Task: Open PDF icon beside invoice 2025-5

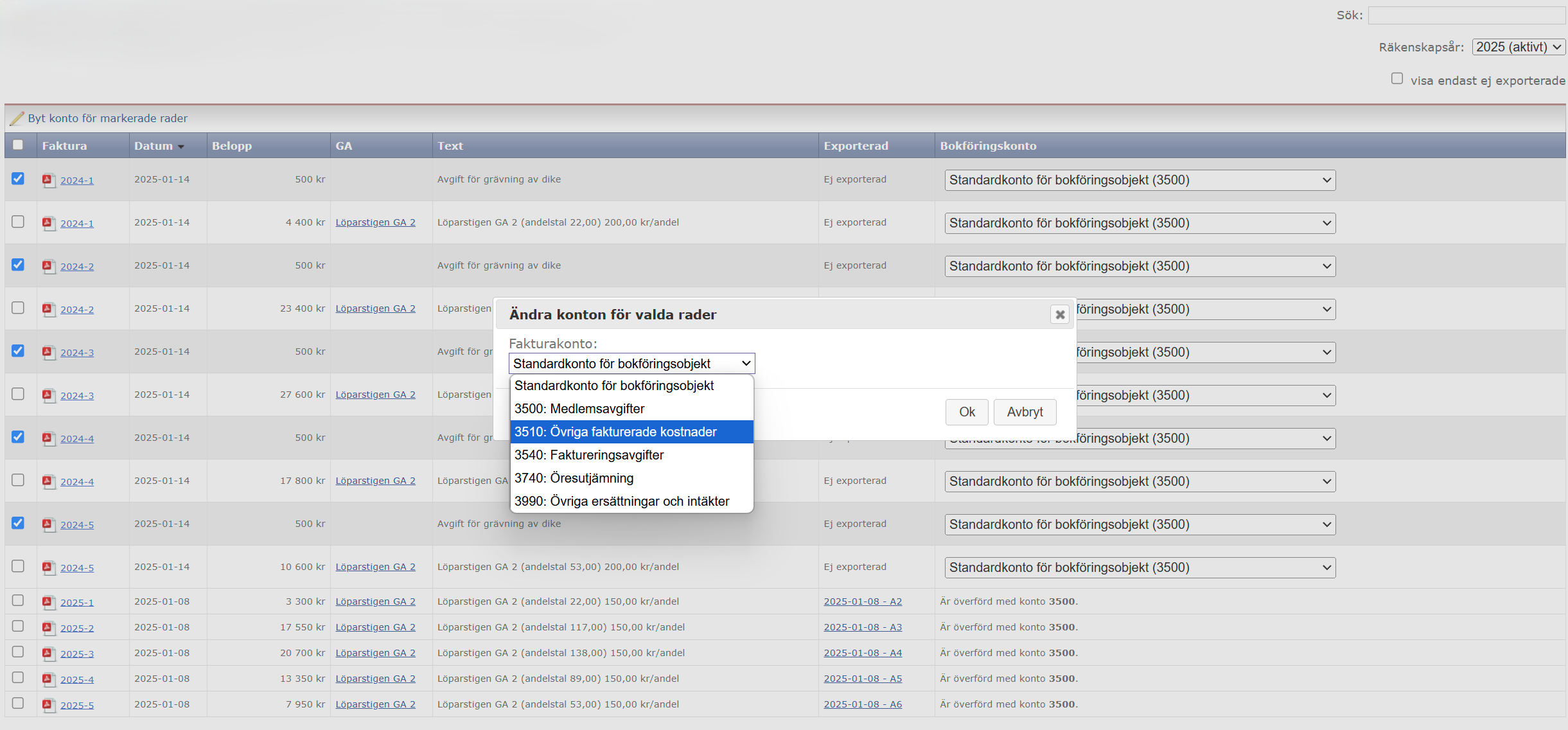Action: click(x=48, y=705)
